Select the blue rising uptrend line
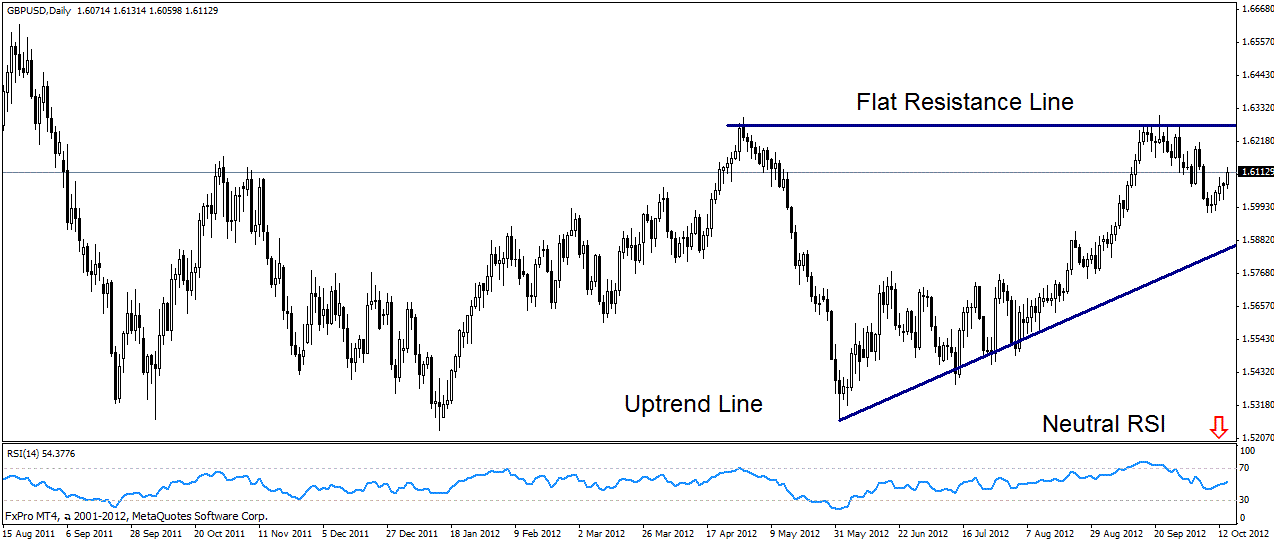Screen dimensions: 1274x541 [x=1037, y=332]
